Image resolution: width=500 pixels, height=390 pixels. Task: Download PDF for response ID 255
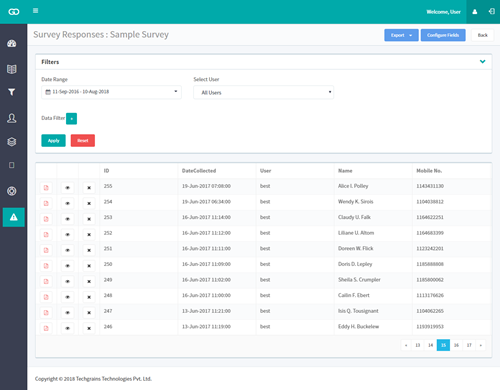(46, 188)
